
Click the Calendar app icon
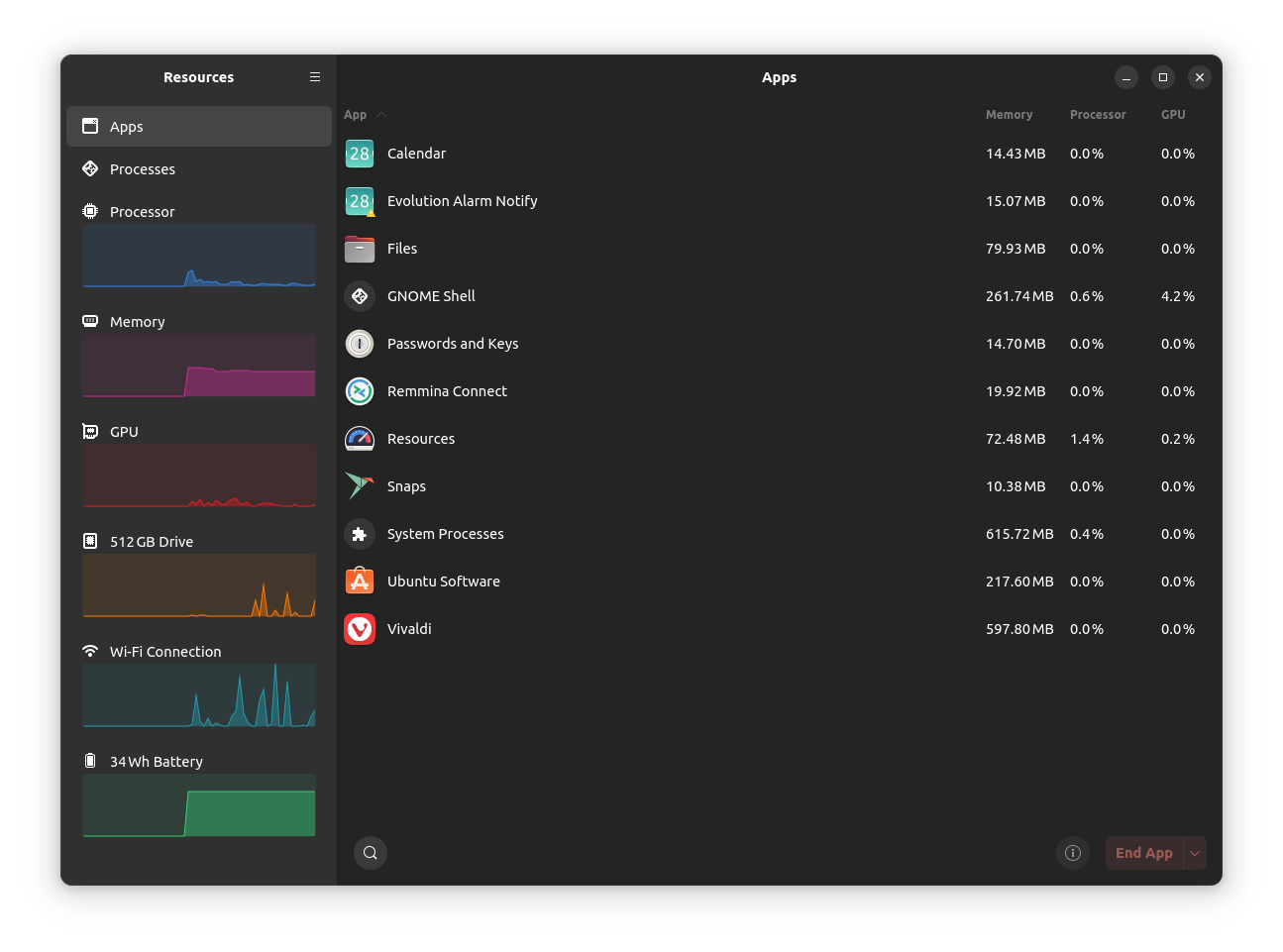tap(359, 154)
